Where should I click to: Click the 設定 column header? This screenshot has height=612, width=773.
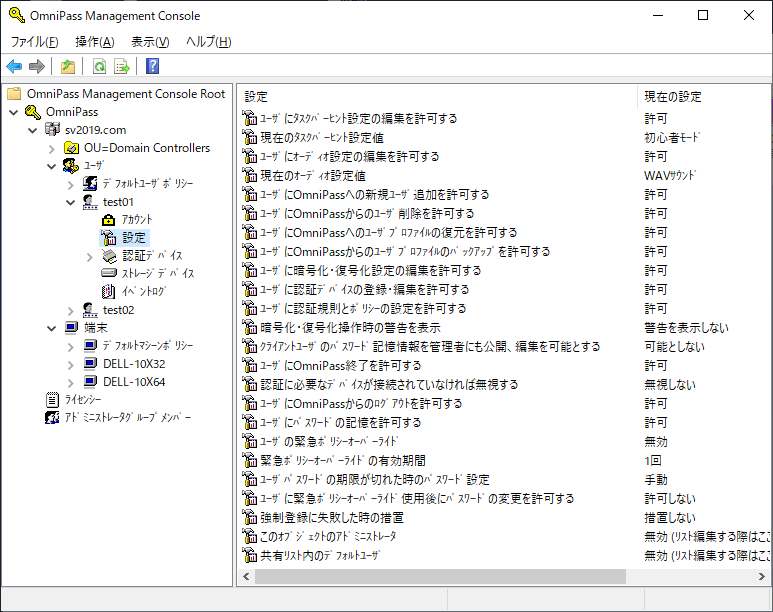click(438, 97)
